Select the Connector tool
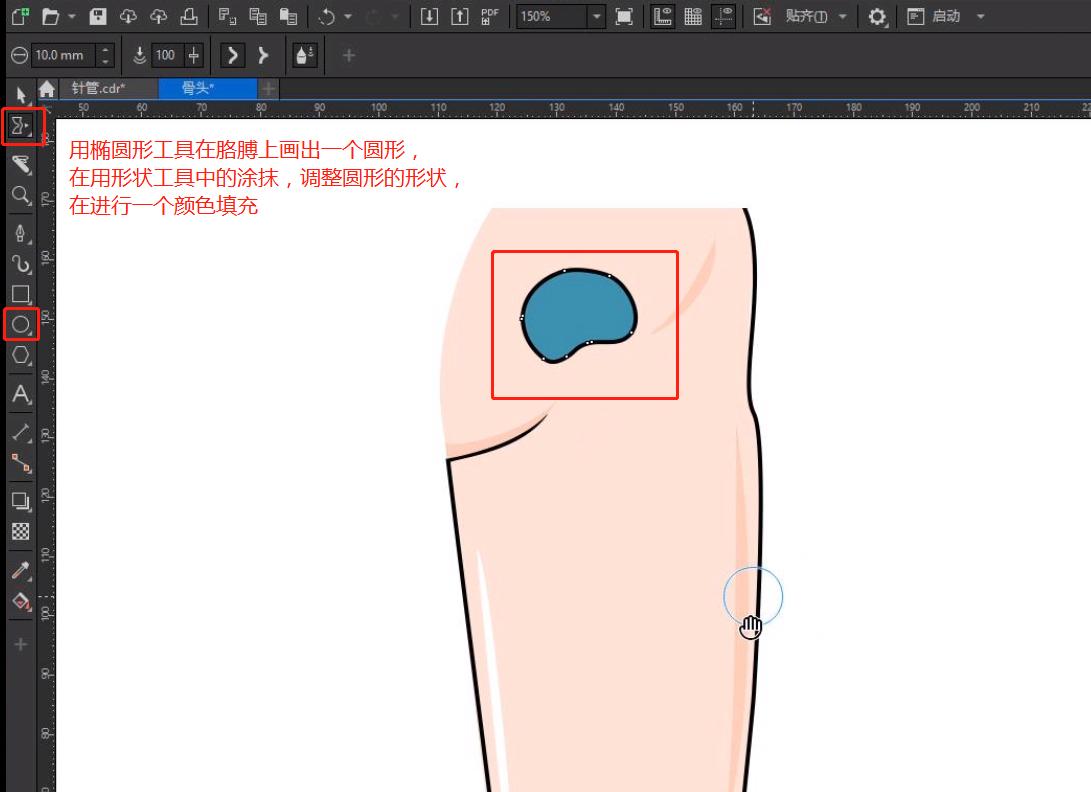This screenshot has width=1091, height=792. click(x=21, y=463)
